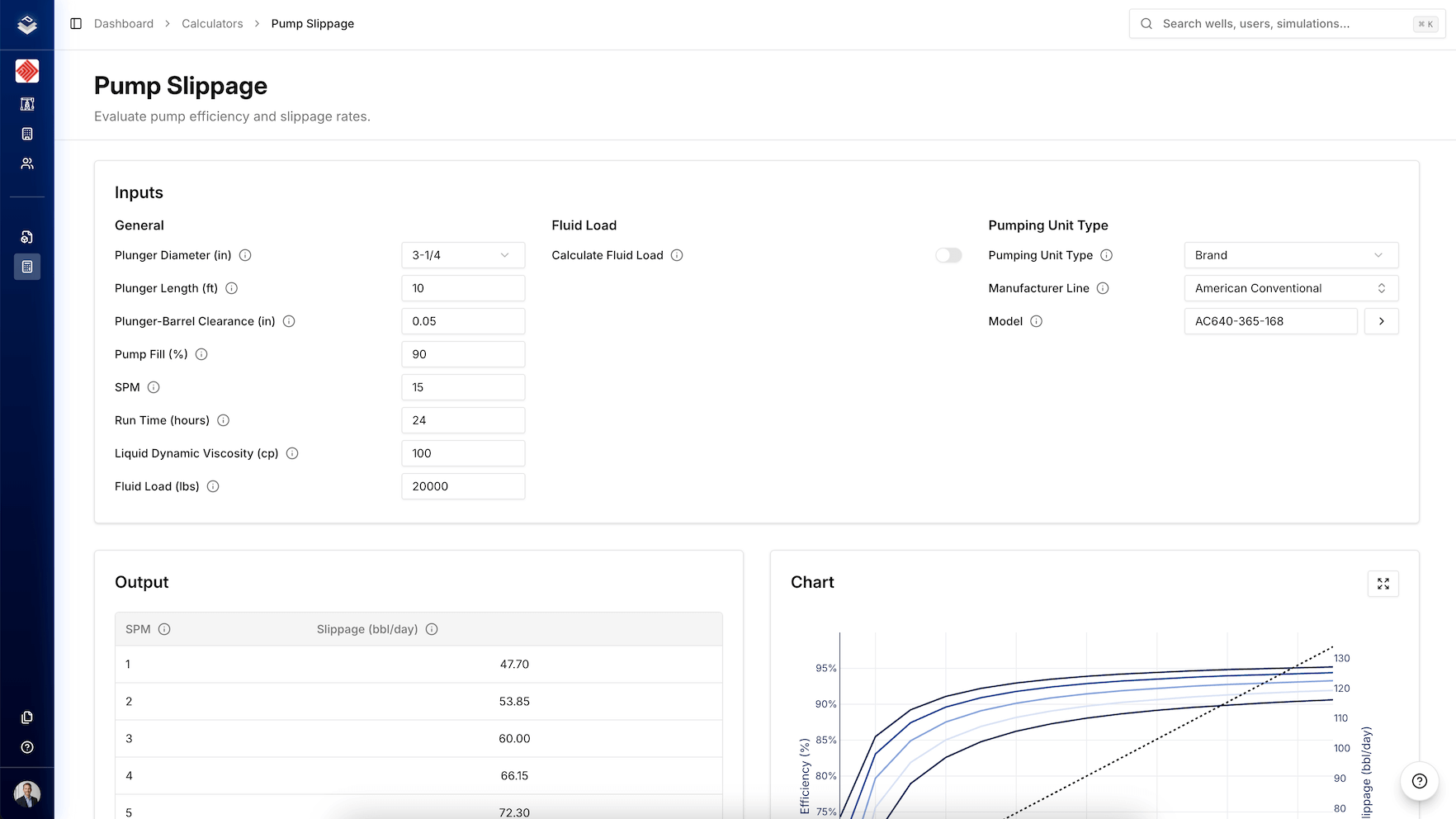The height and width of the screenshot is (819, 1456).
Task: Click the search magnifier in the top bar
Action: pos(1146,23)
